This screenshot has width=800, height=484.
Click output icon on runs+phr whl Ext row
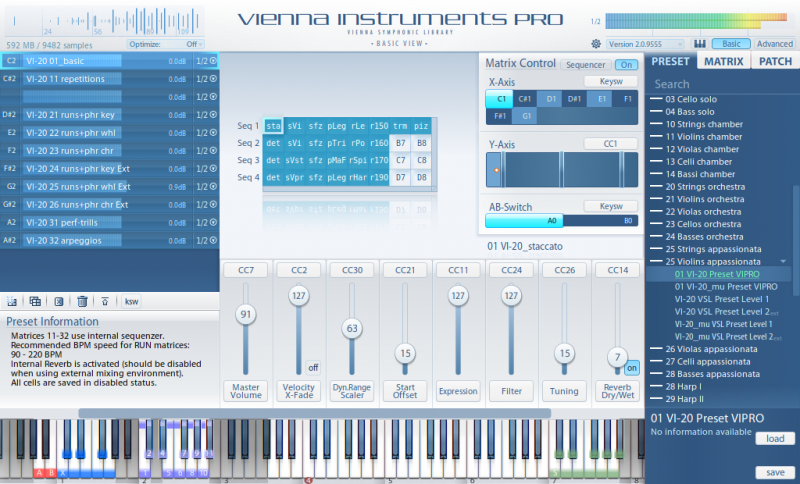(213, 186)
